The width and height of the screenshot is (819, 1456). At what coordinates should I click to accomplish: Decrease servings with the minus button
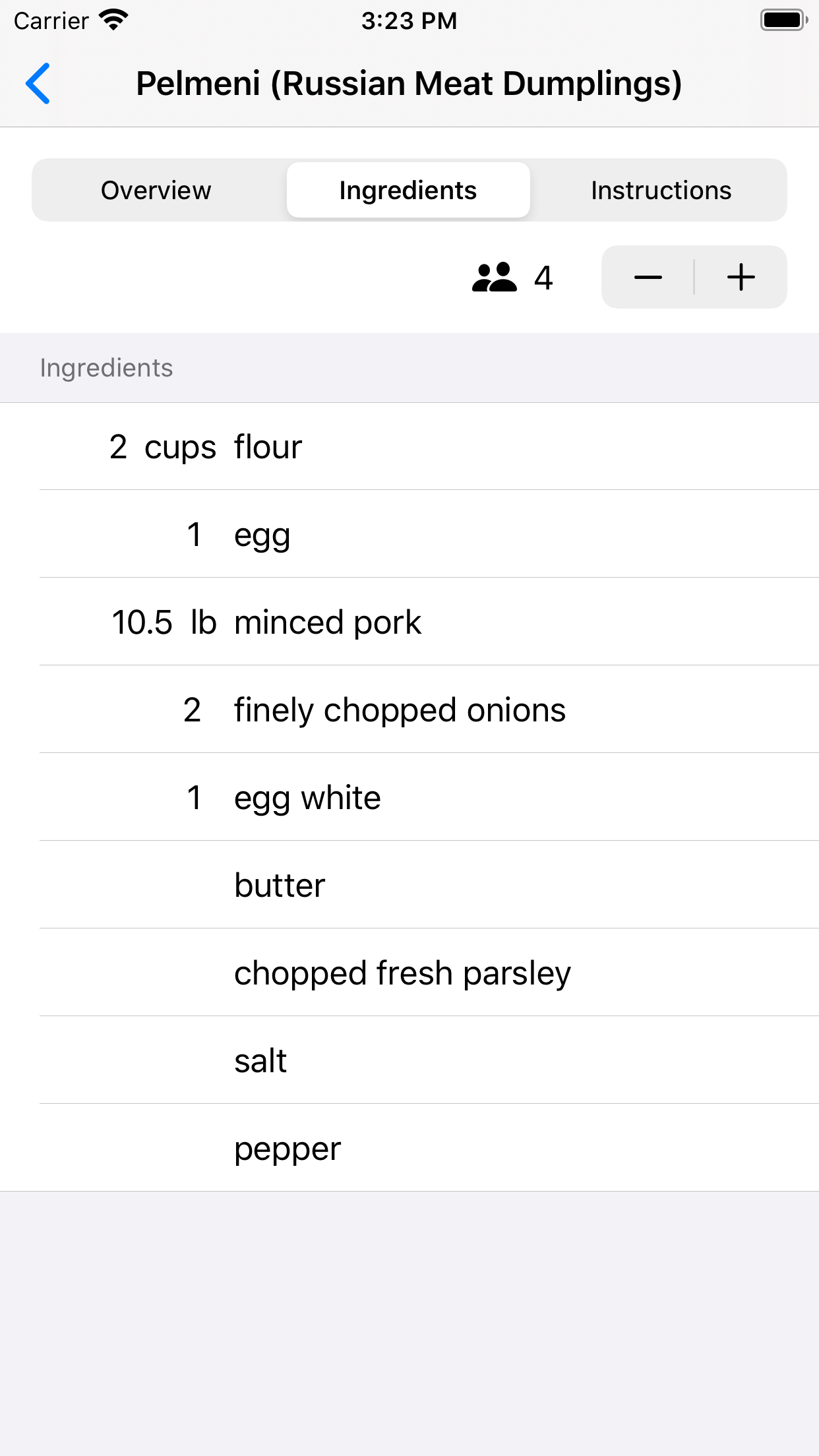(x=648, y=278)
